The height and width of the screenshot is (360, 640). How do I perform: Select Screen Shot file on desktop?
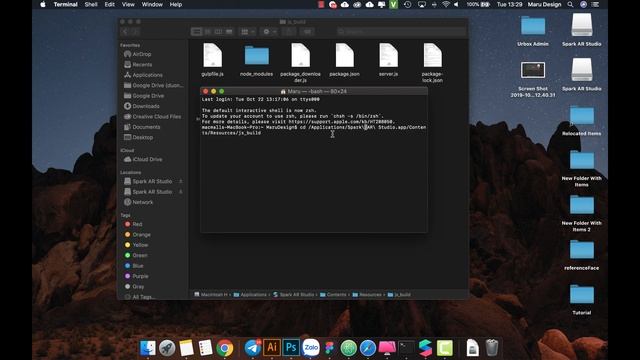click(x=533, y=79)
